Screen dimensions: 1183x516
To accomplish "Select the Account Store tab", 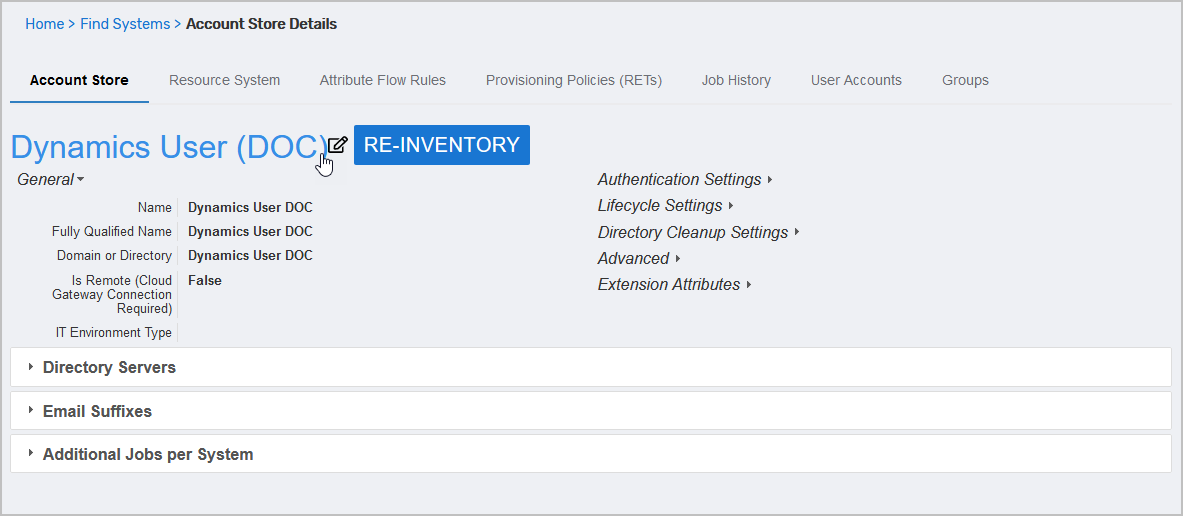I will coord(79,80).
